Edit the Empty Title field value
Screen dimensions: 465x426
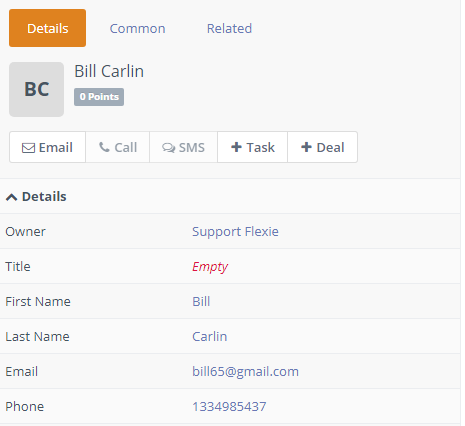tap(210, 267)
